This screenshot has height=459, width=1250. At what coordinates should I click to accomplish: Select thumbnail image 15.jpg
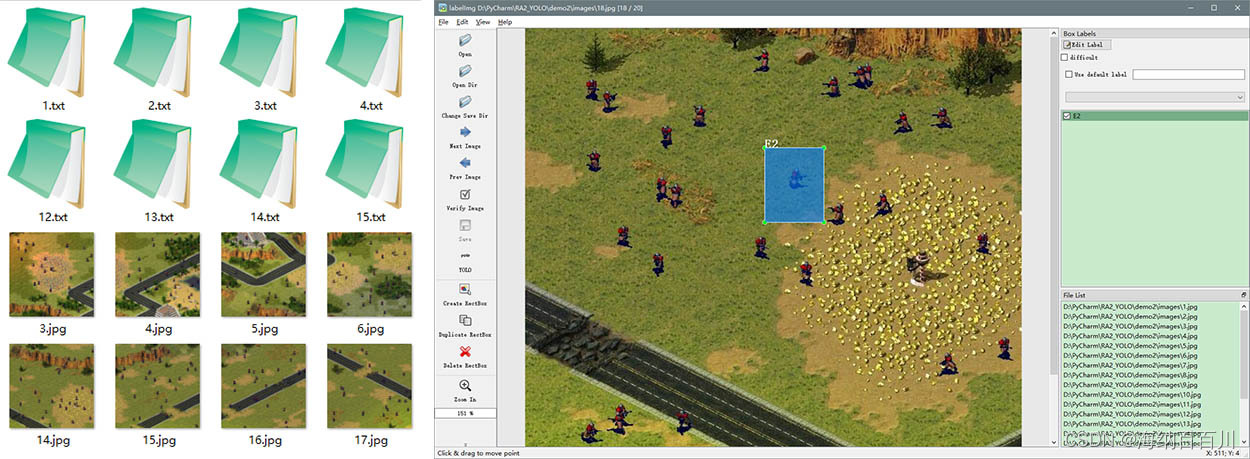click(x=158, y=386)
